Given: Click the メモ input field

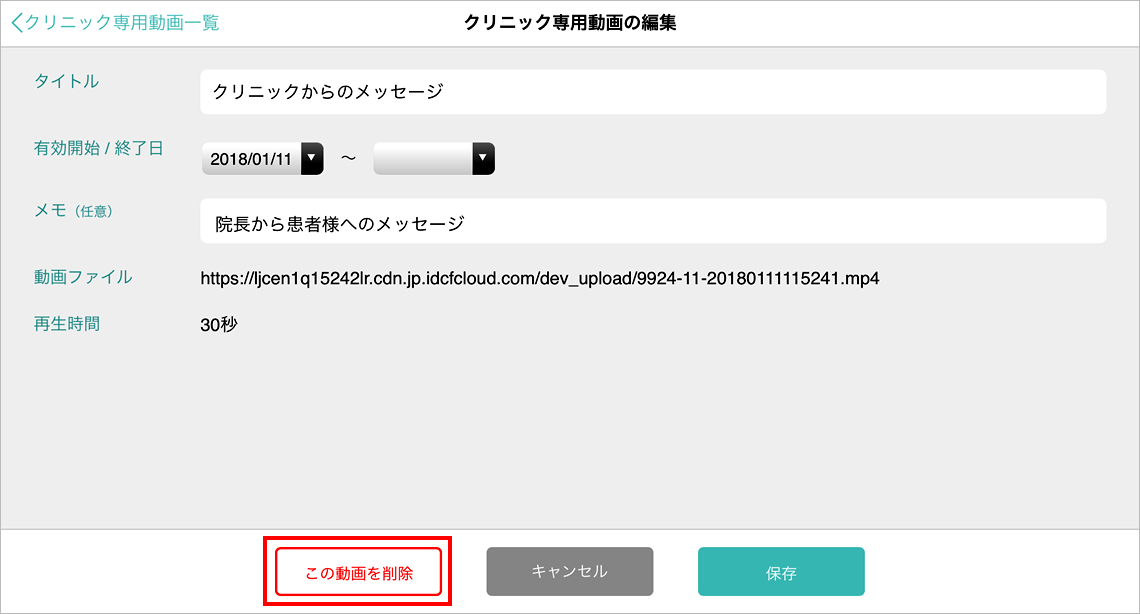Looking at the screenshot, I should [653, 221].
